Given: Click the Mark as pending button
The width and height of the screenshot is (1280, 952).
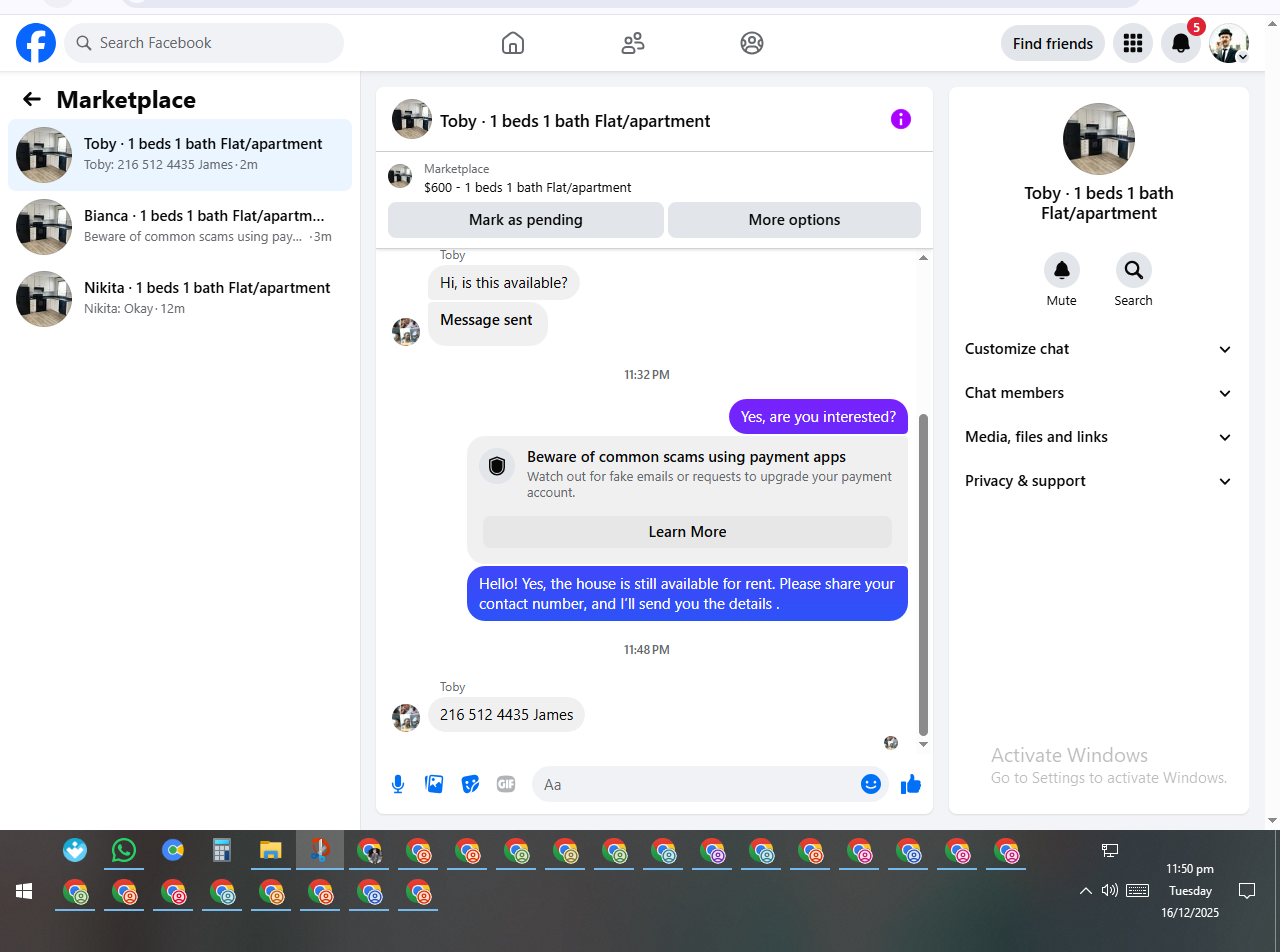Looking at the screenshot, I should [x=526, y=220].
